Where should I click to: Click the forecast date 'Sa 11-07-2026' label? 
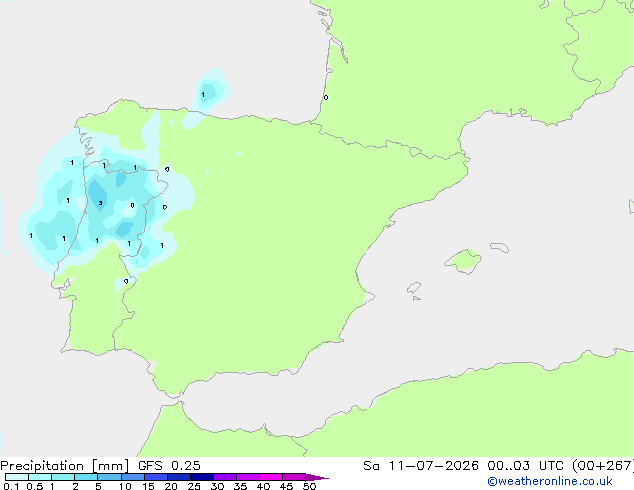pos(421,466)
